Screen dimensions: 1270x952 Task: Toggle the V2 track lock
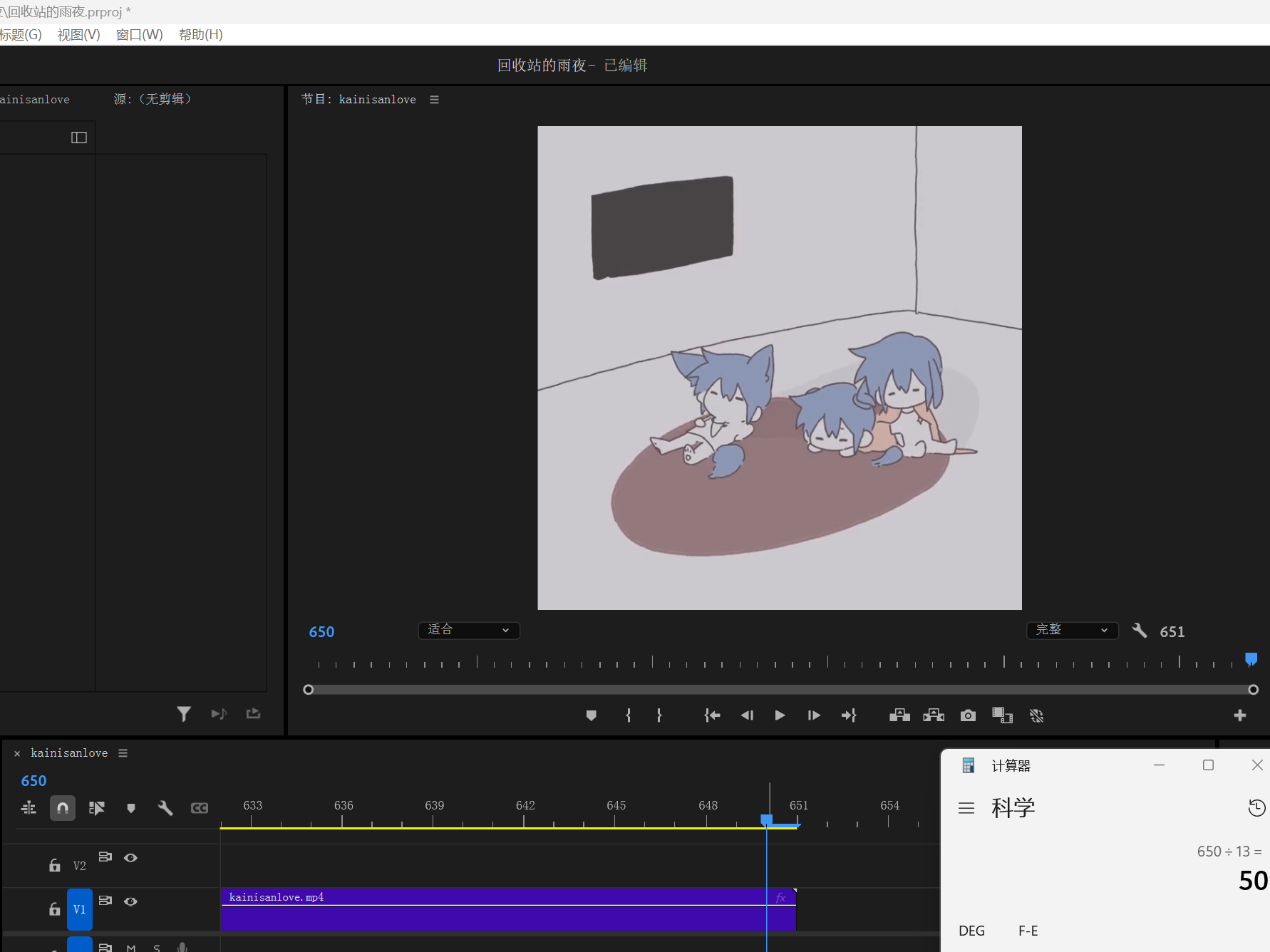point(55,865)
